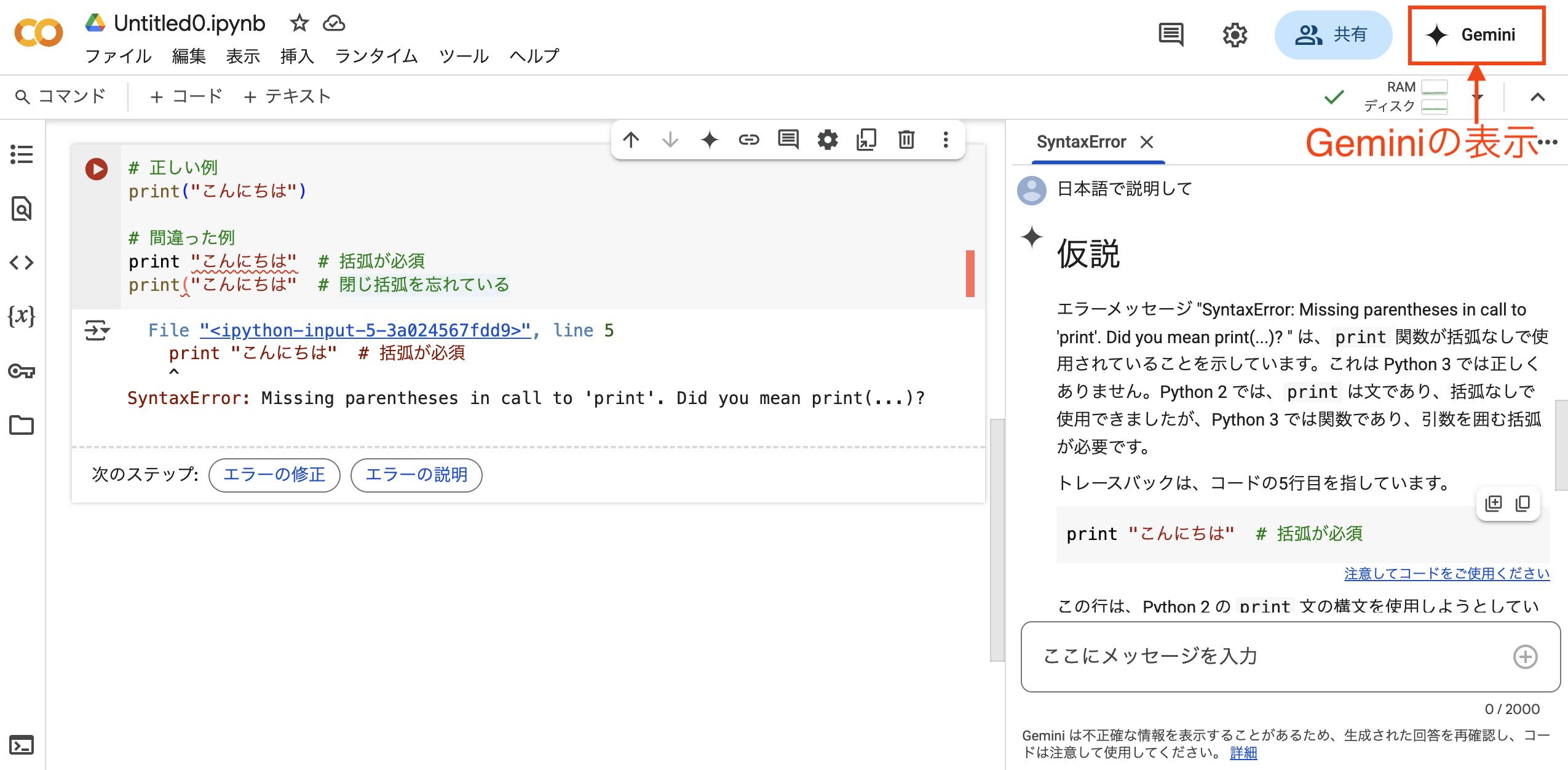Click the plus icon in message box
Viewport: 1568px width, 770px height.
[1526, 656]
